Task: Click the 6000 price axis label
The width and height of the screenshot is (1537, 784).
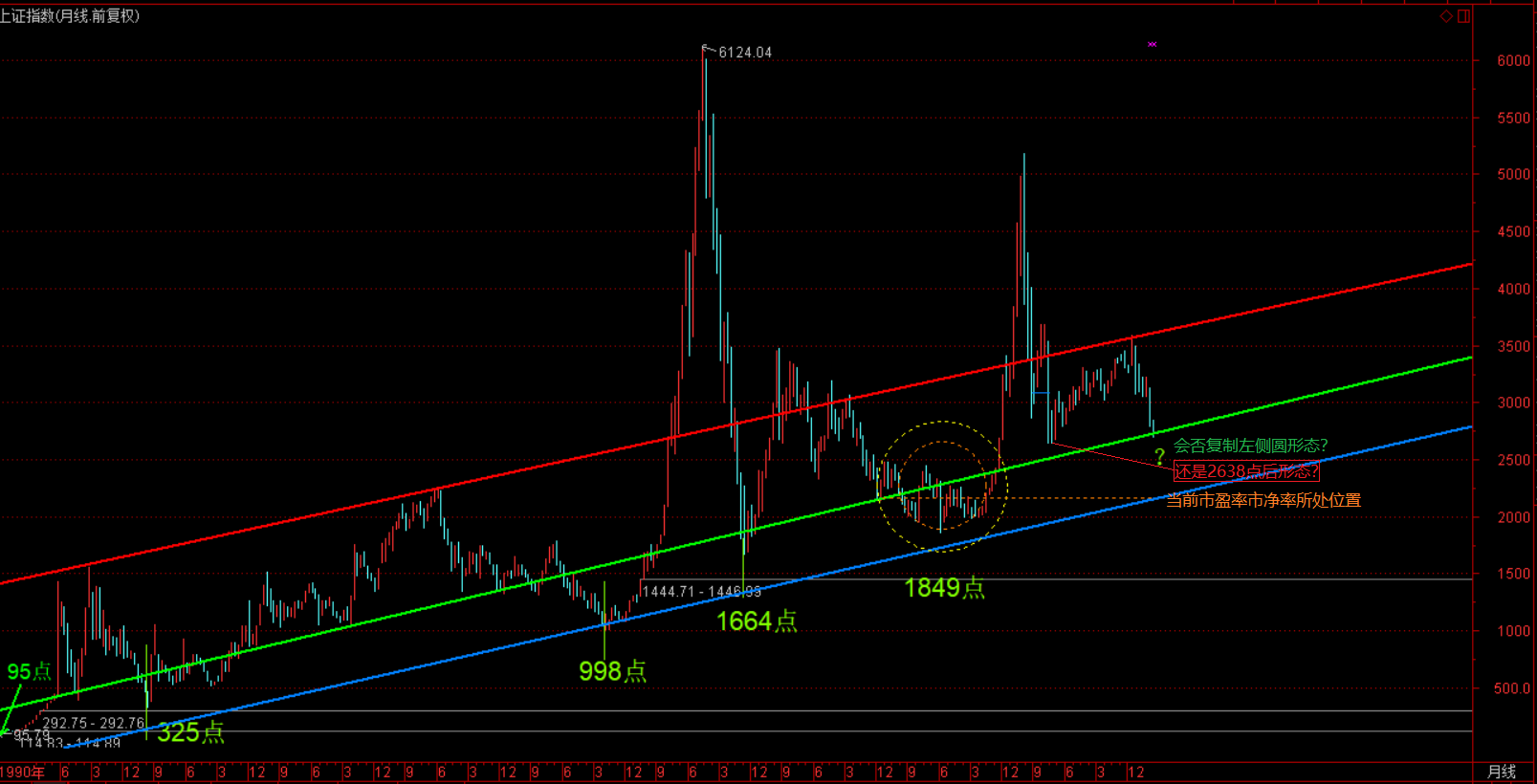Action: click(1514, 60)
